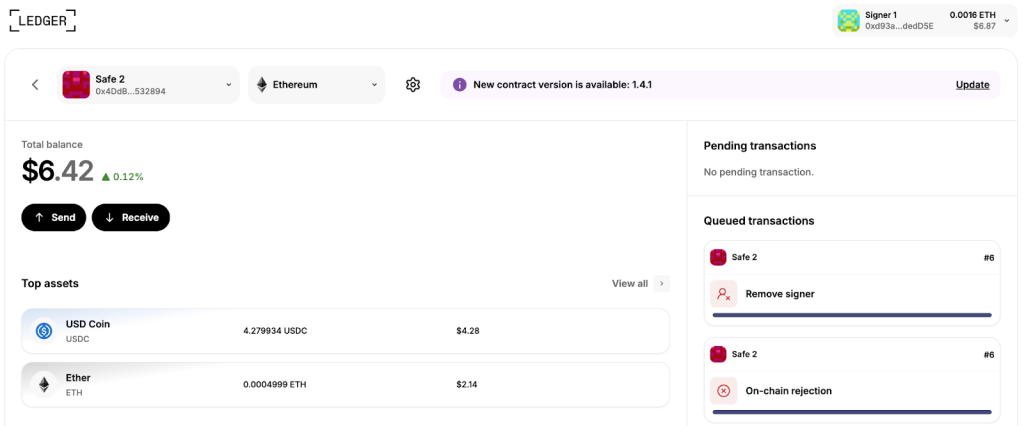Image resolution: width=1024 pixels, height=426 pixels.
Task: Click the Safe 2 red avatar icon
Action: (x=76, y=85)
